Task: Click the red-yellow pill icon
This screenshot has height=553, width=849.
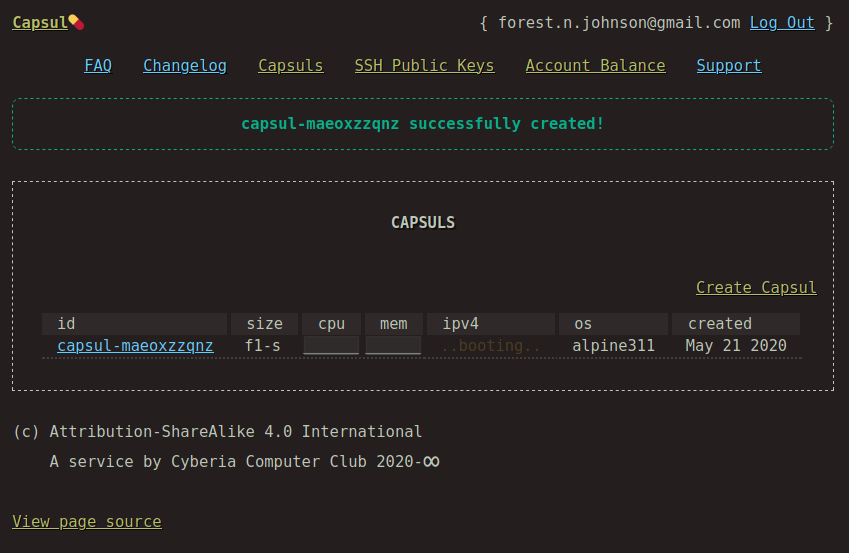Action: click(x=76, y=23)
